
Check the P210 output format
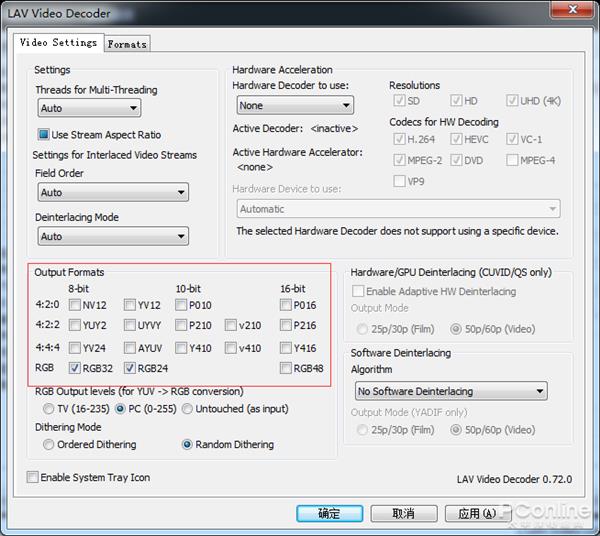pos(181,325)
